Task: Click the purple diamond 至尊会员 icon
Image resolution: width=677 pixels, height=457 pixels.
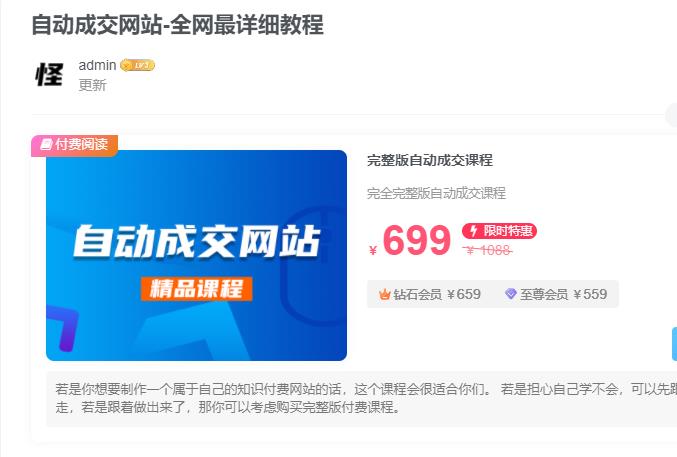Action: coord(511,294)
